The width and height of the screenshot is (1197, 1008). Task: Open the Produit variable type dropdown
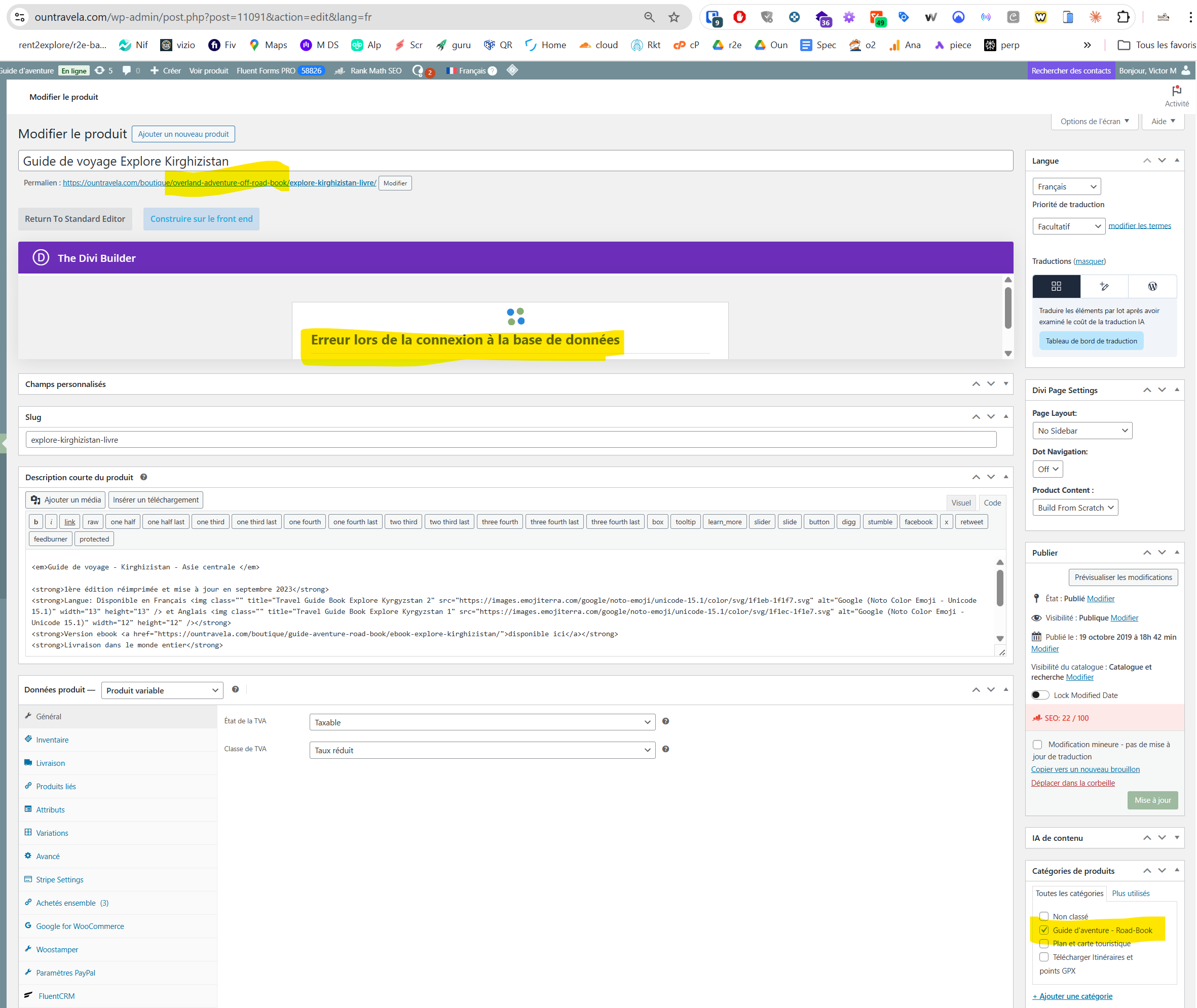click(162, 690)
